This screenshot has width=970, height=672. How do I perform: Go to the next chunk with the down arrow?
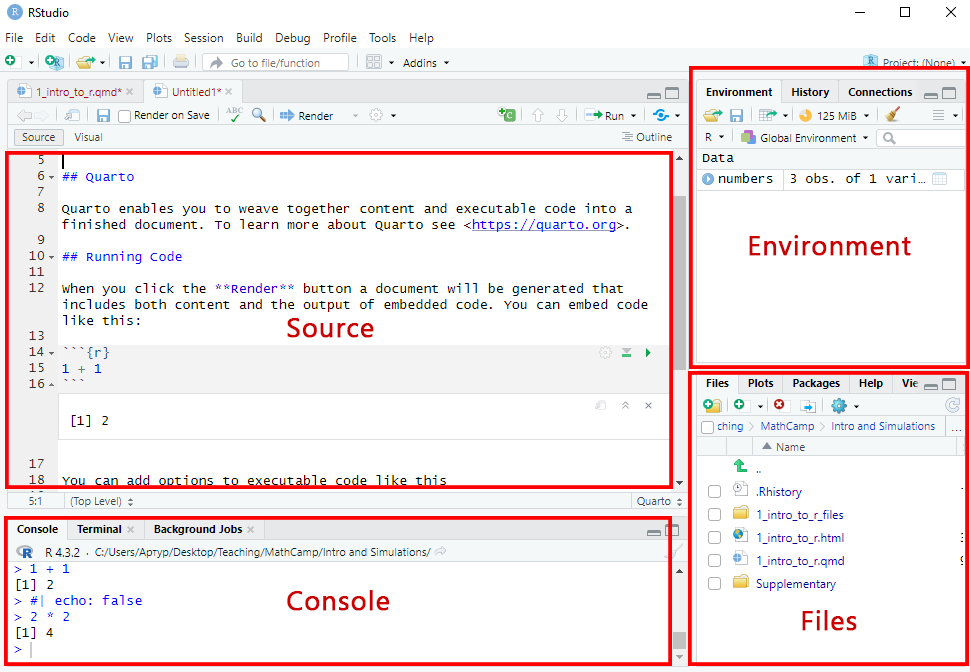point(562,116)
